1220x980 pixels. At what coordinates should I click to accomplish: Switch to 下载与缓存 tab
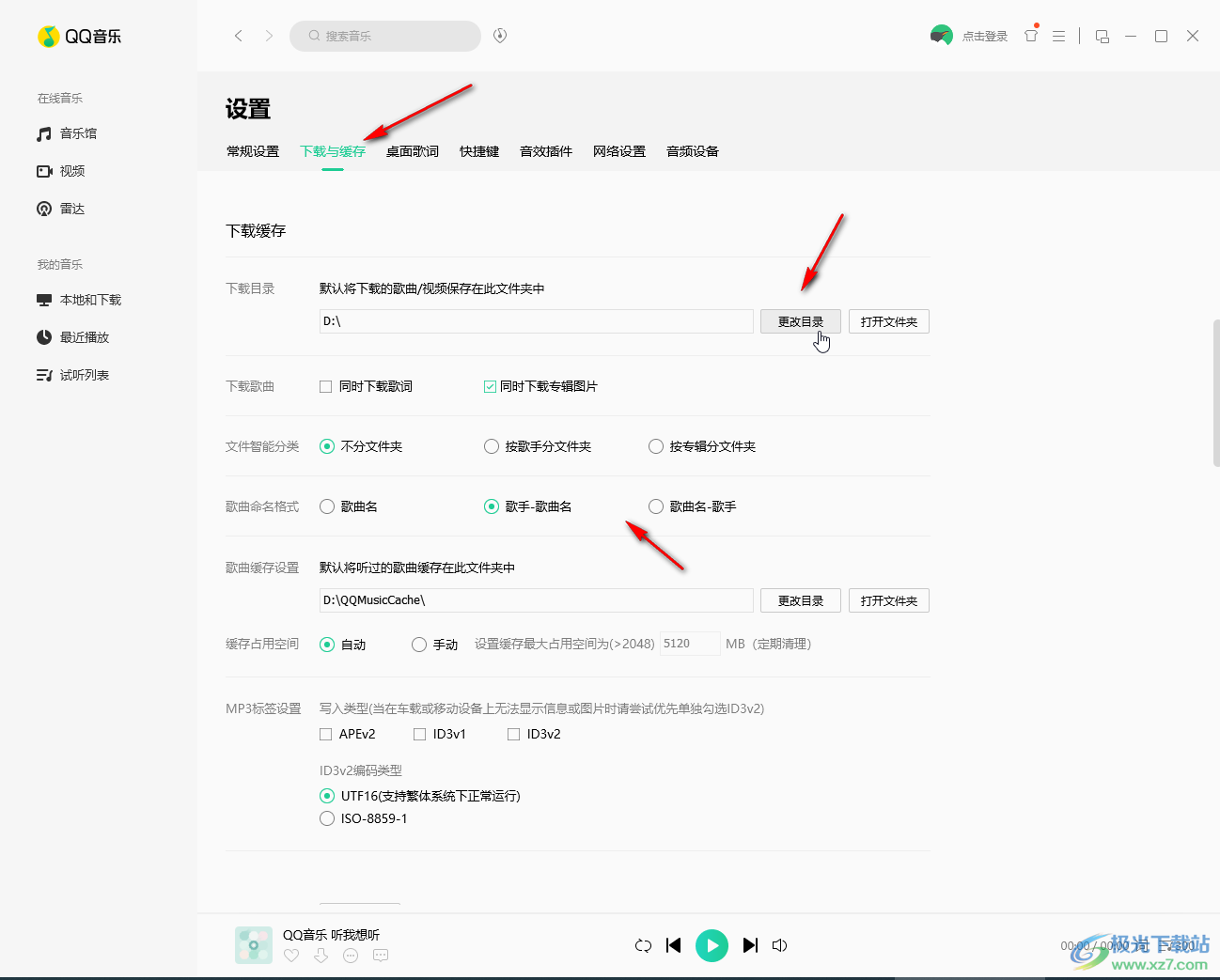pyautogui.click(x=333, y=151)
